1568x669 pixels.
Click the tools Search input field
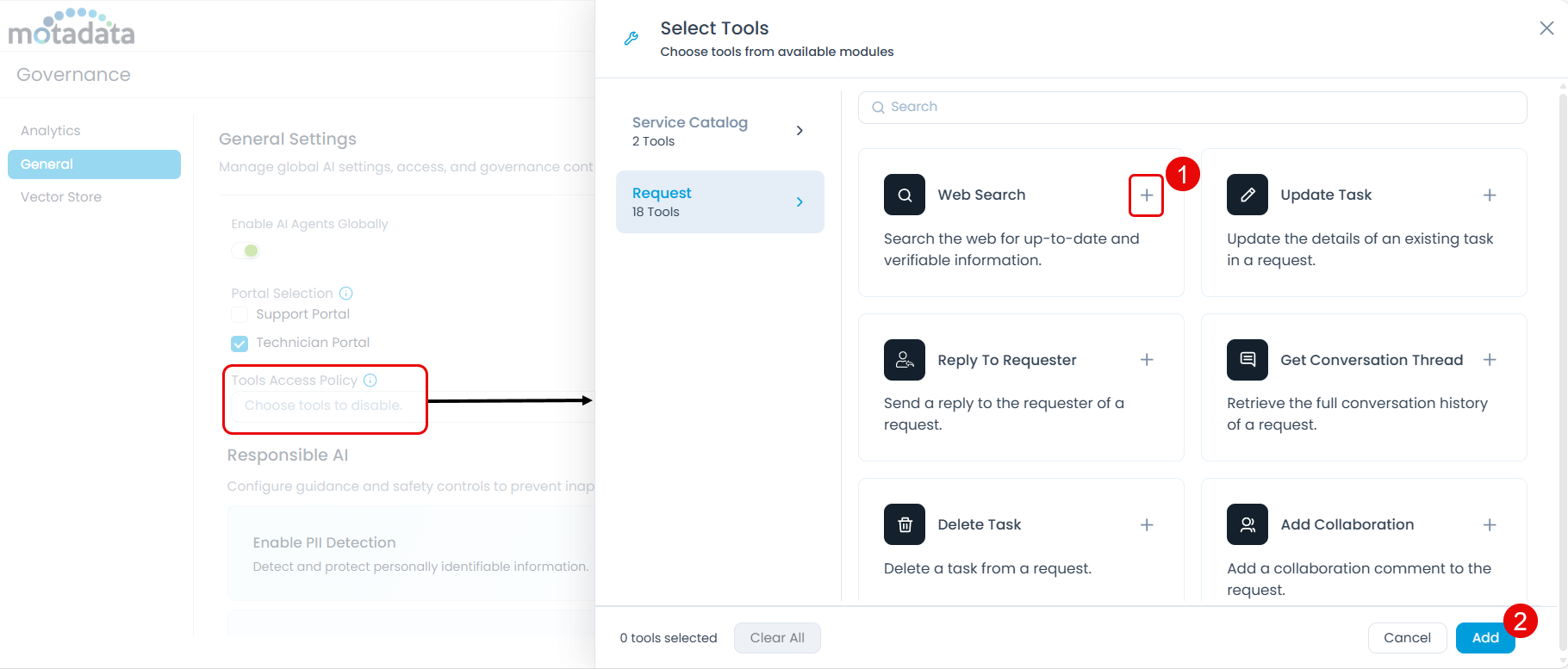click(x=1192, y=108)
